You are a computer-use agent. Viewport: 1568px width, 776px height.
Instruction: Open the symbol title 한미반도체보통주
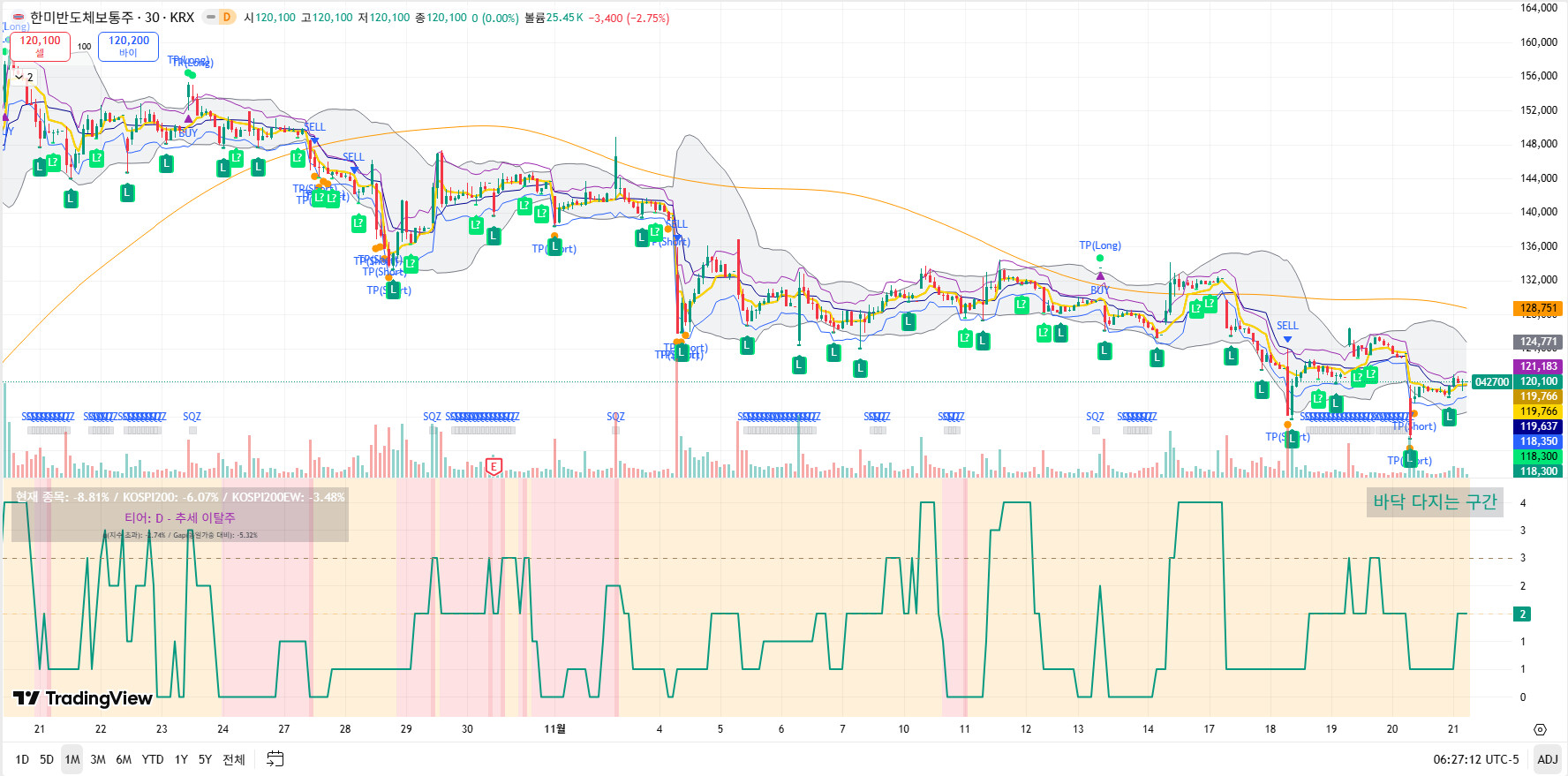(82, 18)
